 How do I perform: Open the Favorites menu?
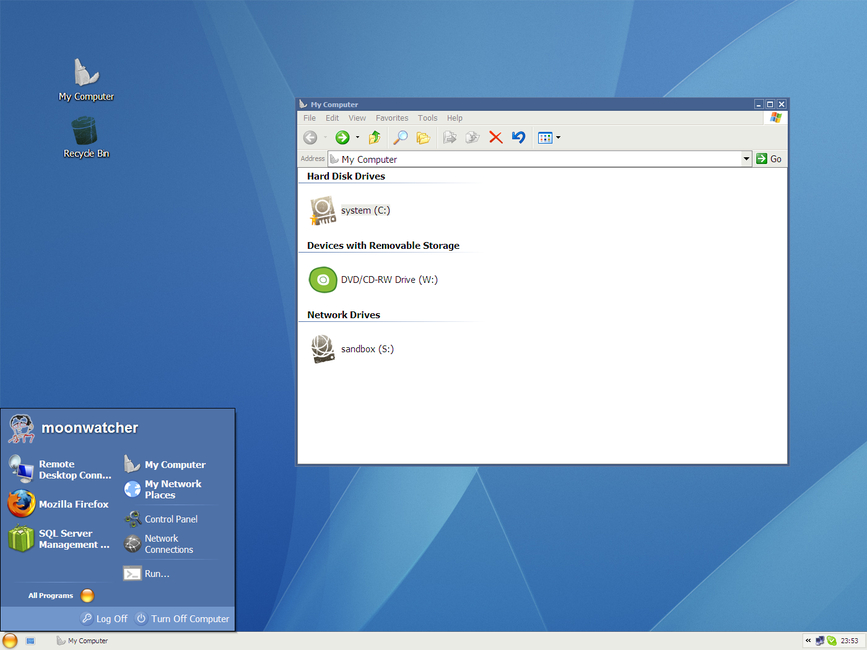point(392,118)
